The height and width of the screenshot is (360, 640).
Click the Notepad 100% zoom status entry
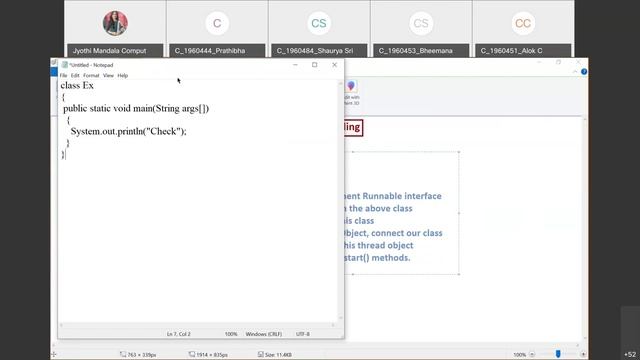(x=231, y=334)
